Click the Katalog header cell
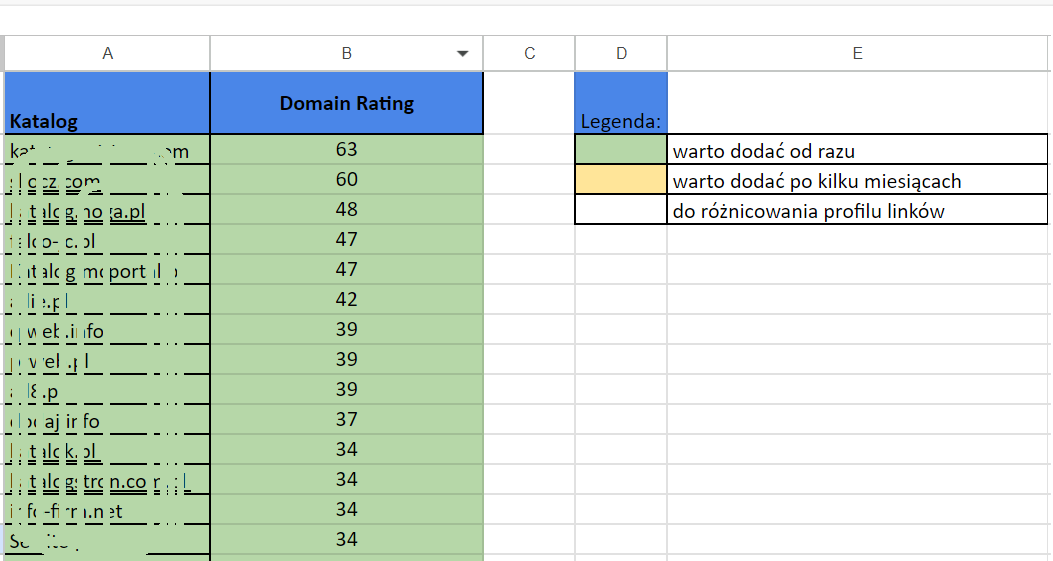Screen dimensions: 1053x561 tap(107, 103)
